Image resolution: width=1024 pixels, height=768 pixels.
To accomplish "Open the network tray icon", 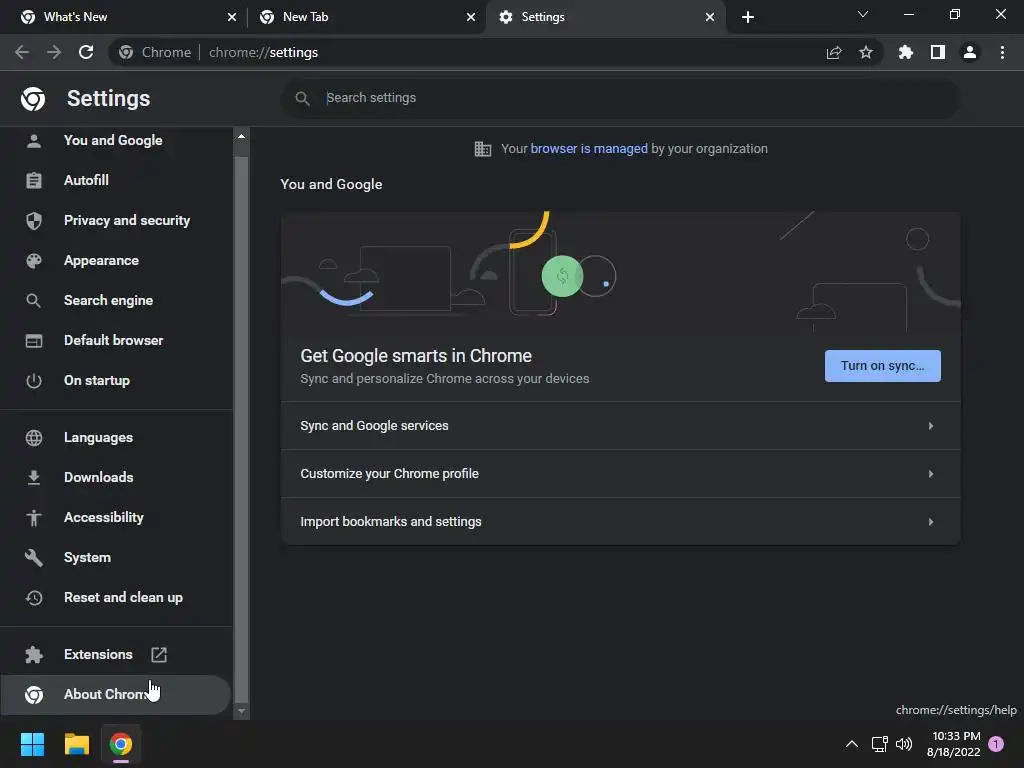I will (x=880, y=744).
